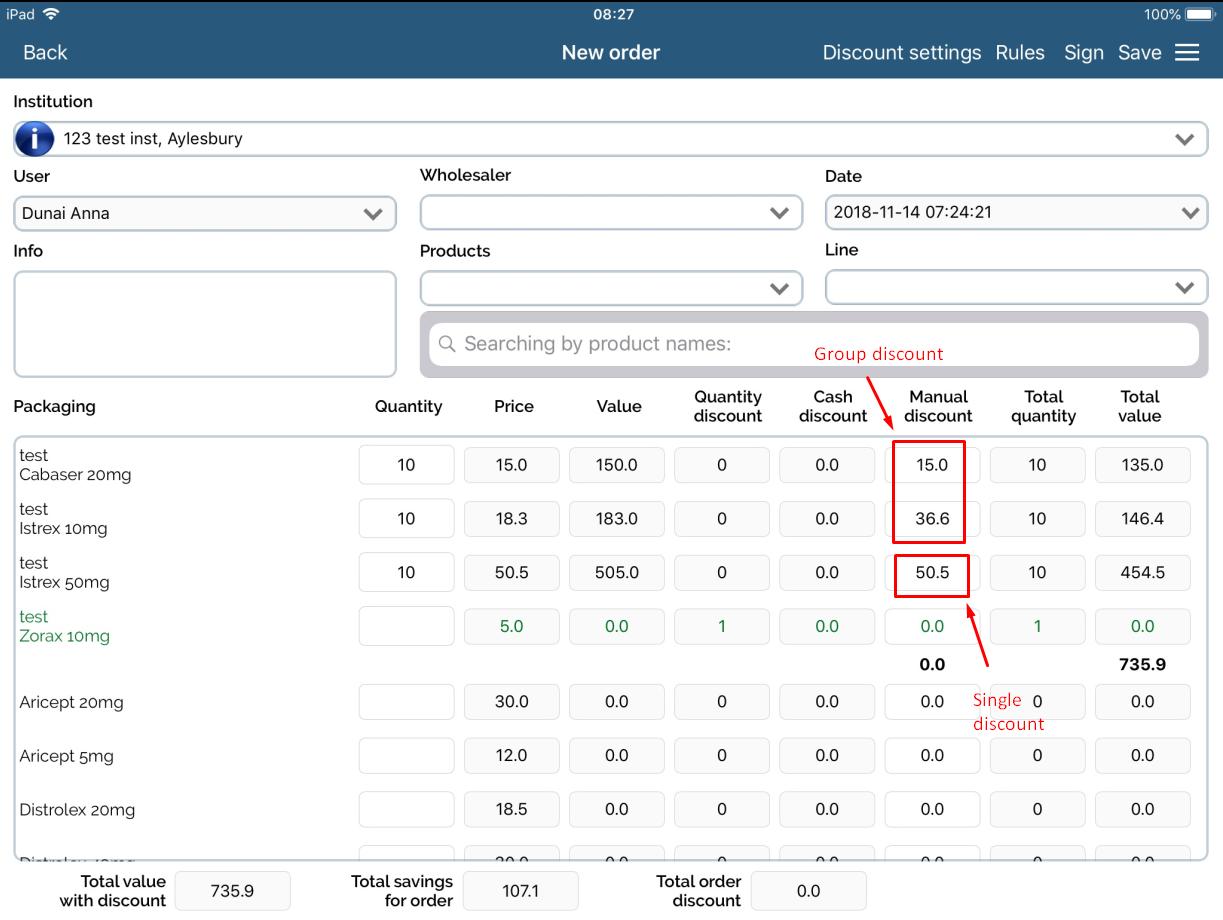Open the Wholesaler dropdown

(x=779, y=213)
